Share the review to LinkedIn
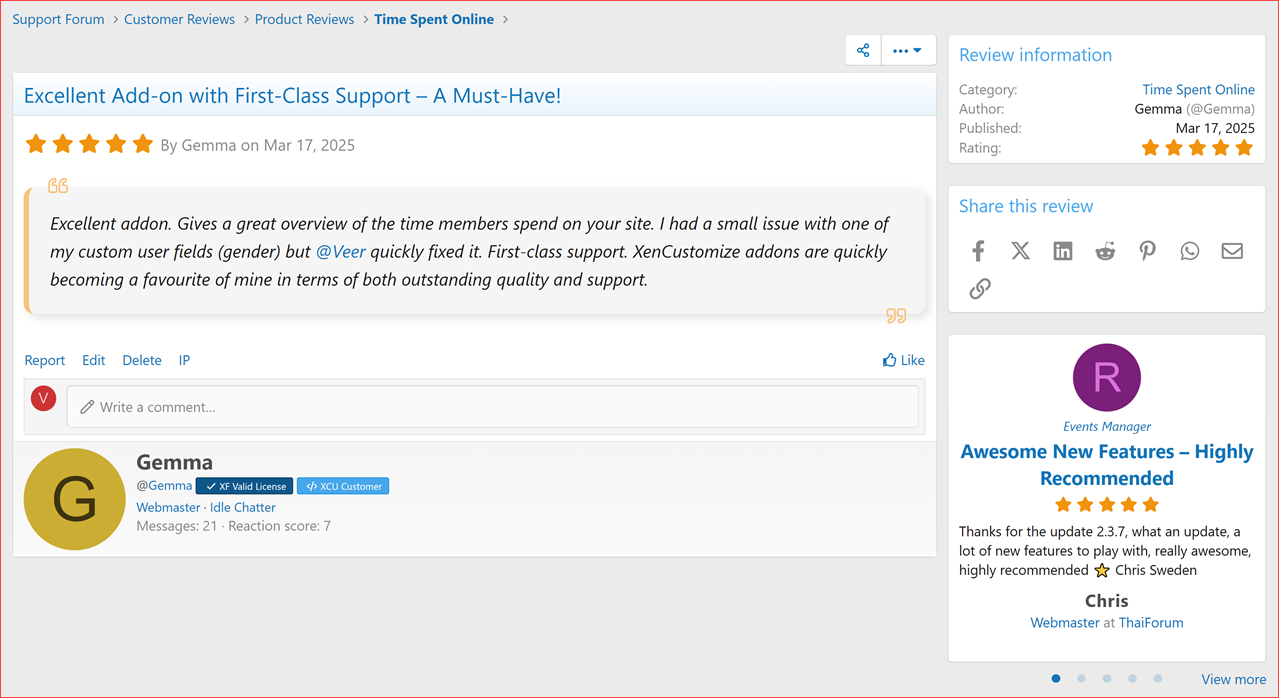This screenshot has width=1279, height=698. pyautogui.click(x=1062, y=250)
